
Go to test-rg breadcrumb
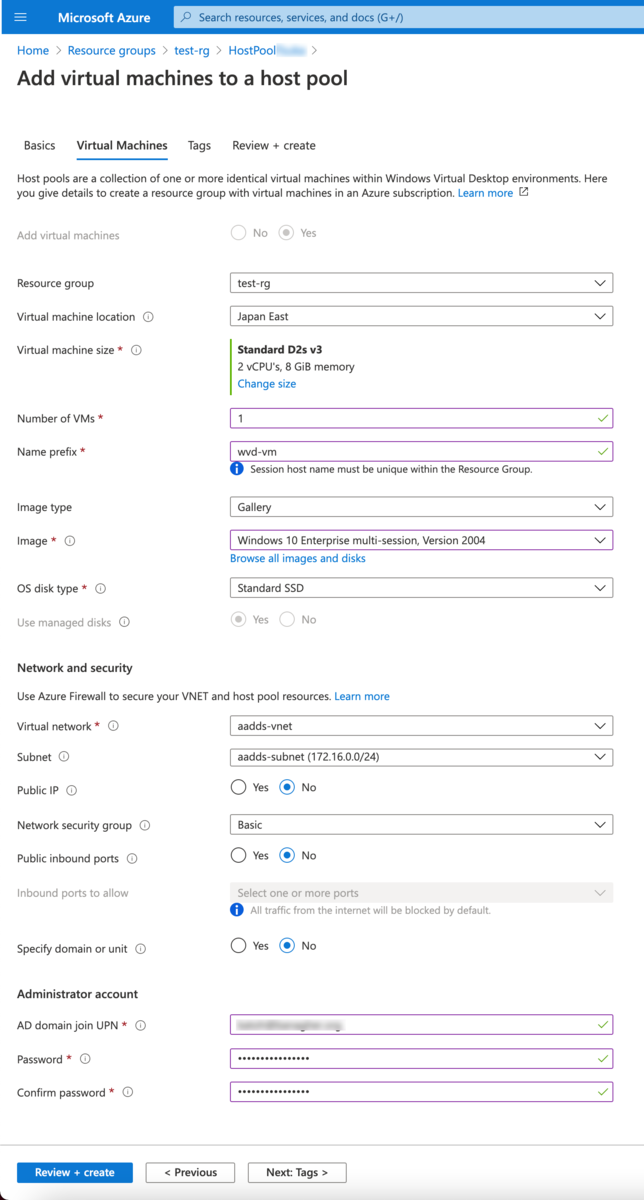192,50
